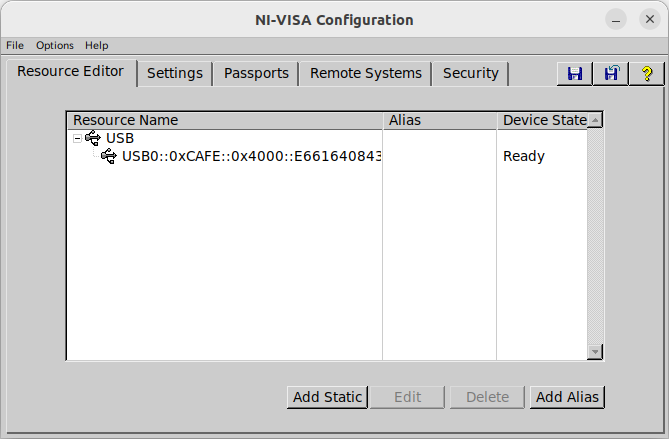The width and height of the screenshot is (669, 439).
Task: Click the scrollbar up arrow
Action: (595, 120)
